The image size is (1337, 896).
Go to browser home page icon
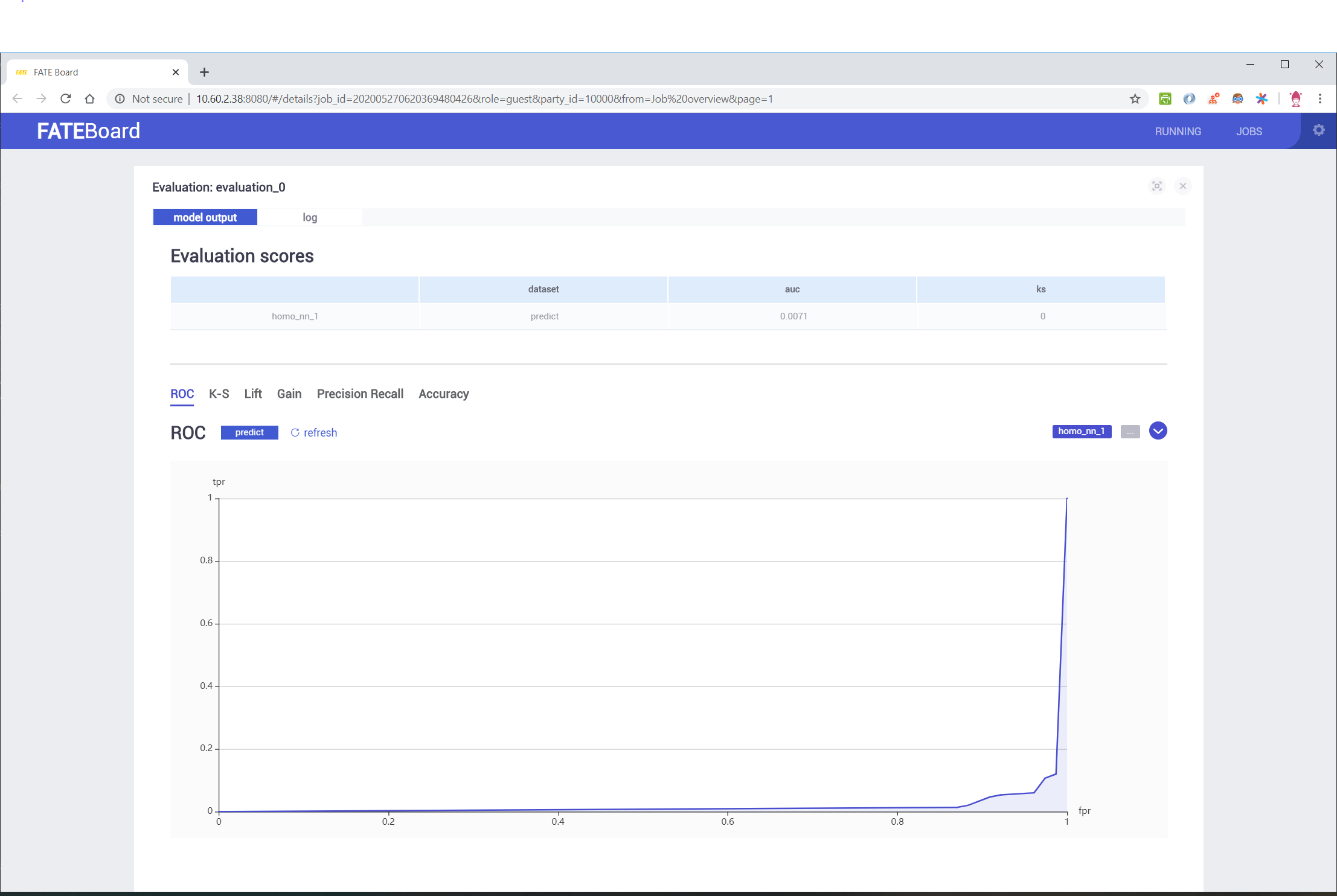90,99
